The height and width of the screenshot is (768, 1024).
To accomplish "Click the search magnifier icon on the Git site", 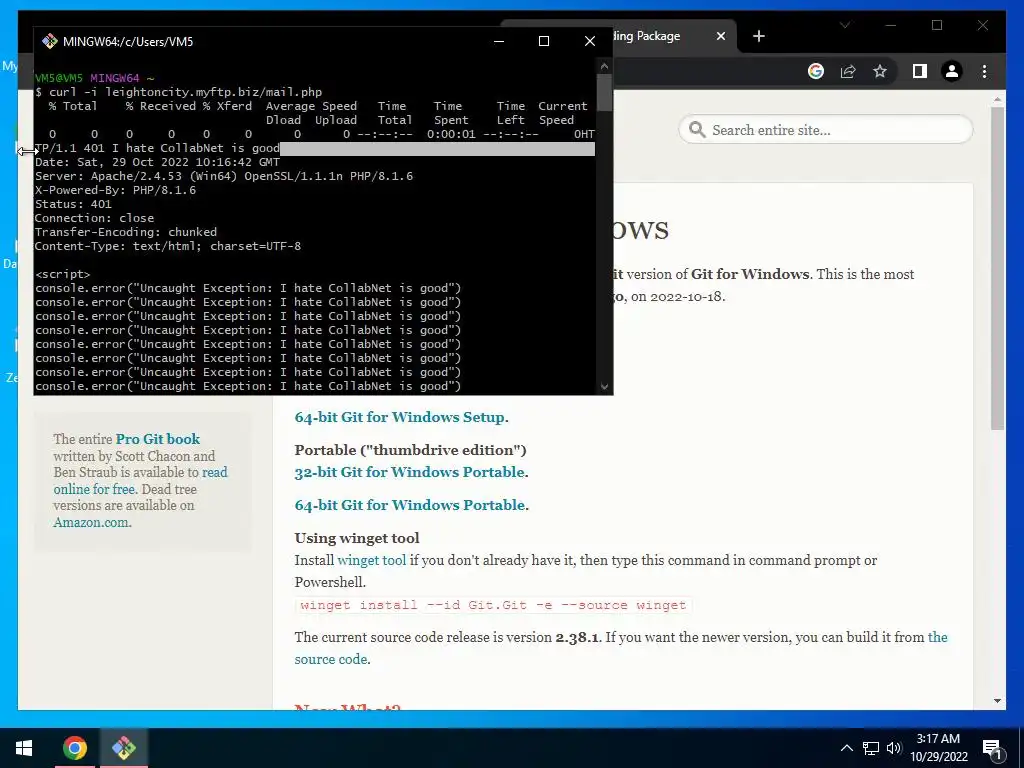I will (x=697, y=129).
